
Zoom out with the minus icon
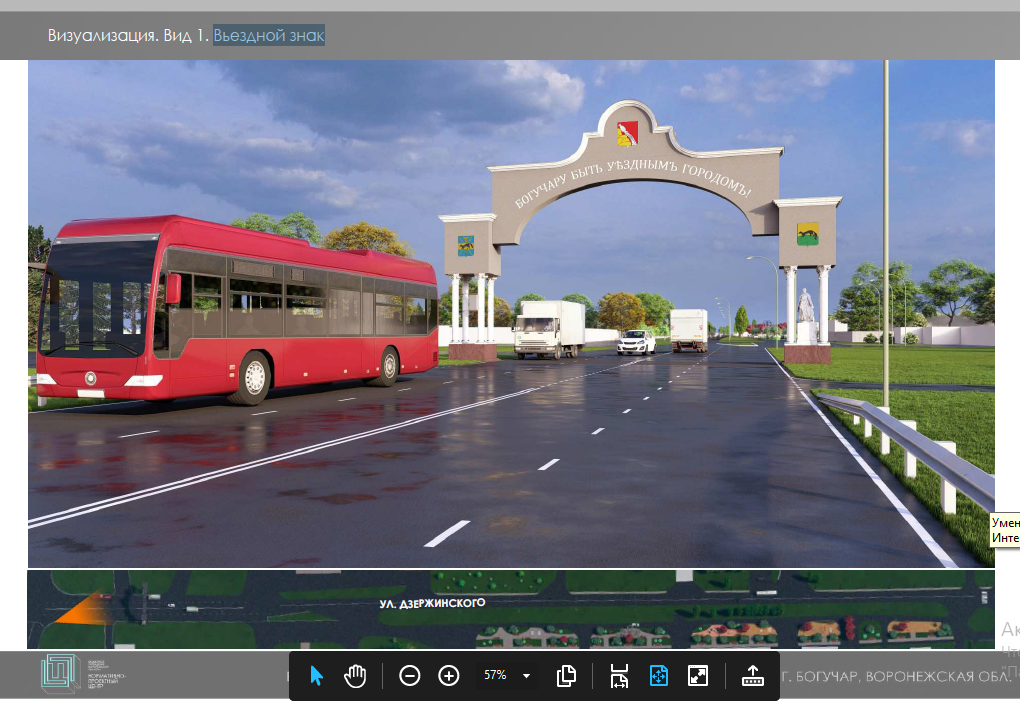[410, 676]
